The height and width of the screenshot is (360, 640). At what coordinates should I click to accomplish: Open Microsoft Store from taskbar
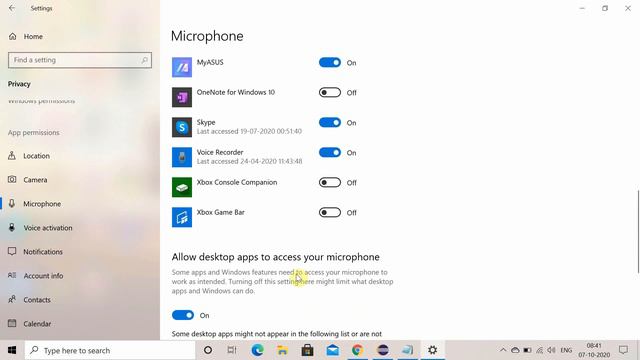[307, 350]
